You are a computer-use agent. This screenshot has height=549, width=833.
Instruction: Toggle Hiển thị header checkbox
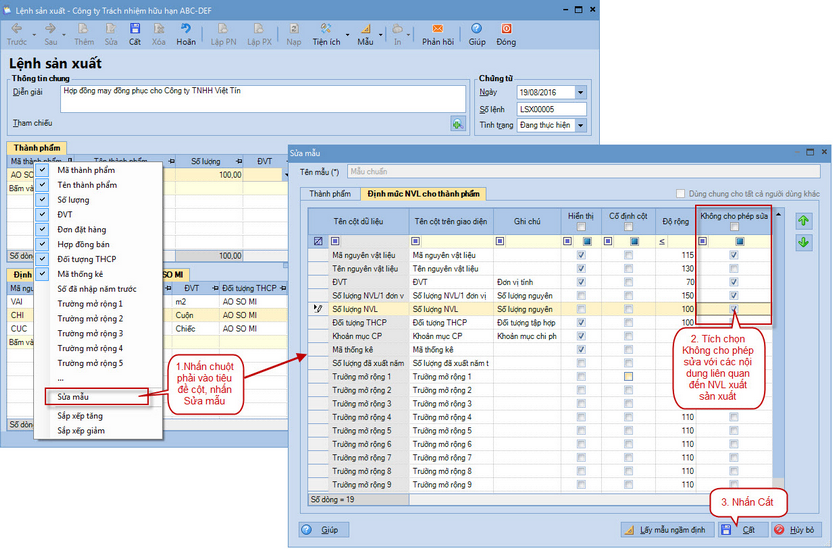pos(581,227)
